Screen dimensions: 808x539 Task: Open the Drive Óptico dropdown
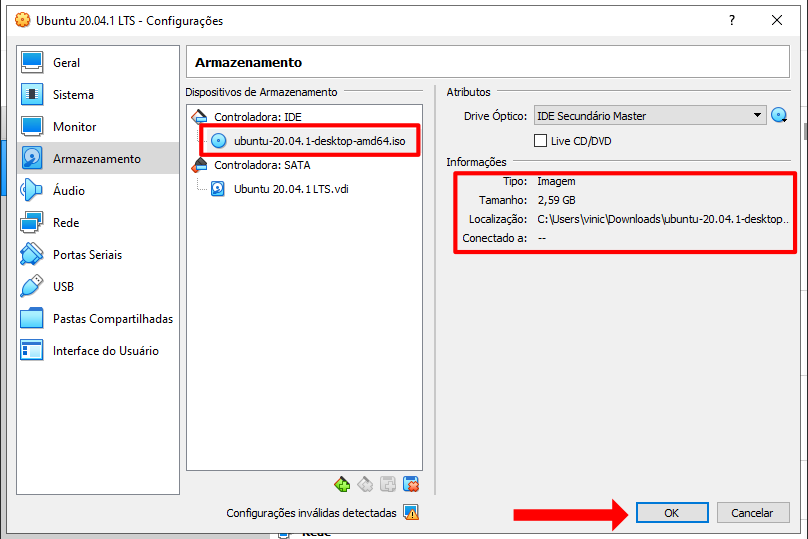point(649,115)
